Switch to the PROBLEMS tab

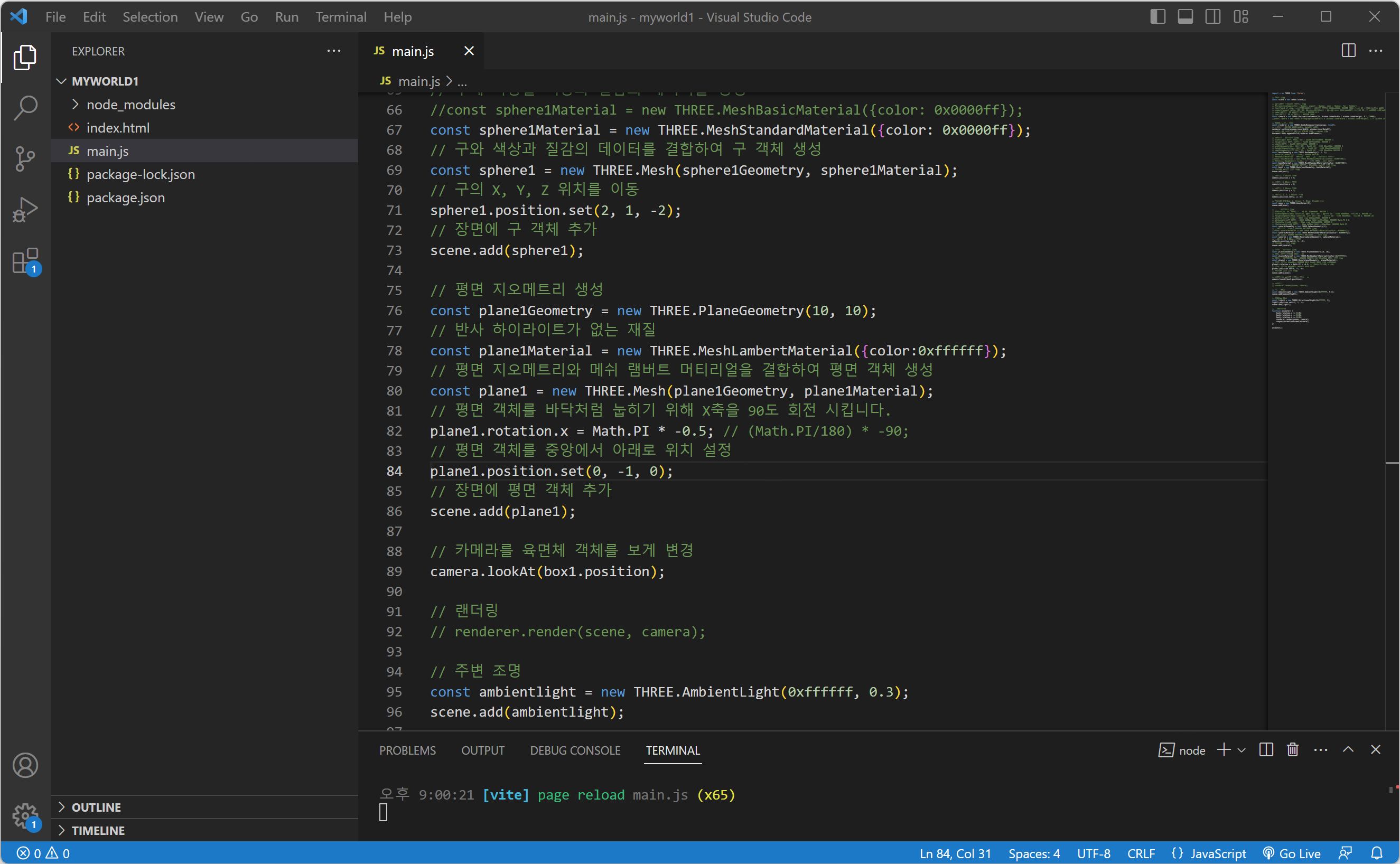point(407,750)
